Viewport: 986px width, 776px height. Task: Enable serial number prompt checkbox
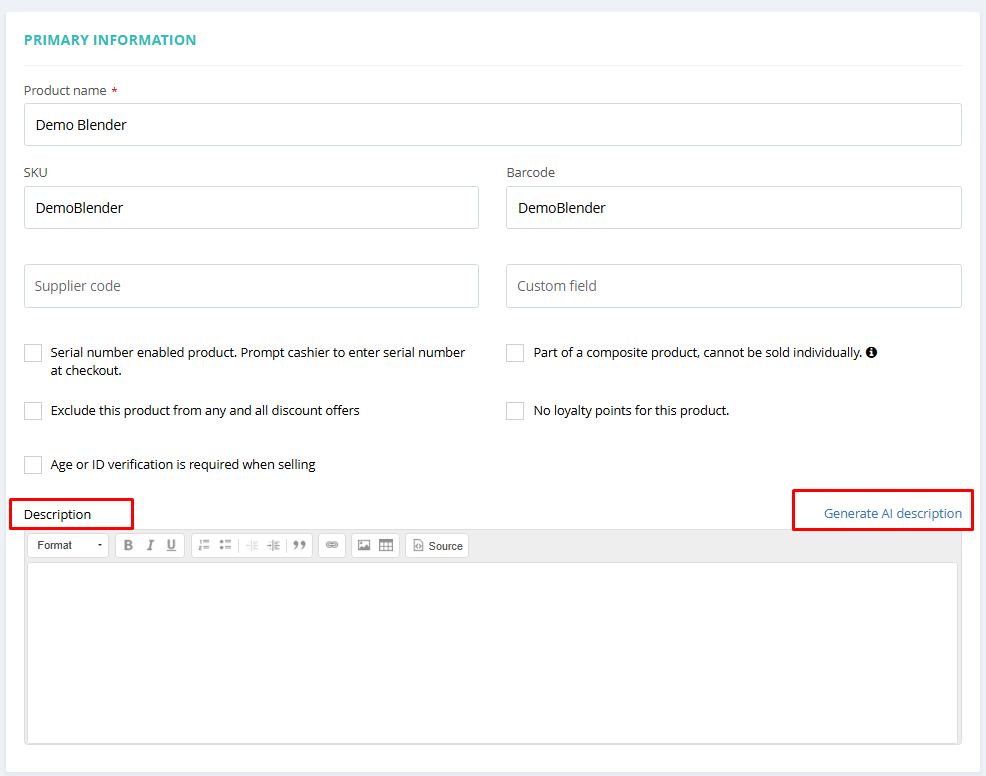point(33,353)
